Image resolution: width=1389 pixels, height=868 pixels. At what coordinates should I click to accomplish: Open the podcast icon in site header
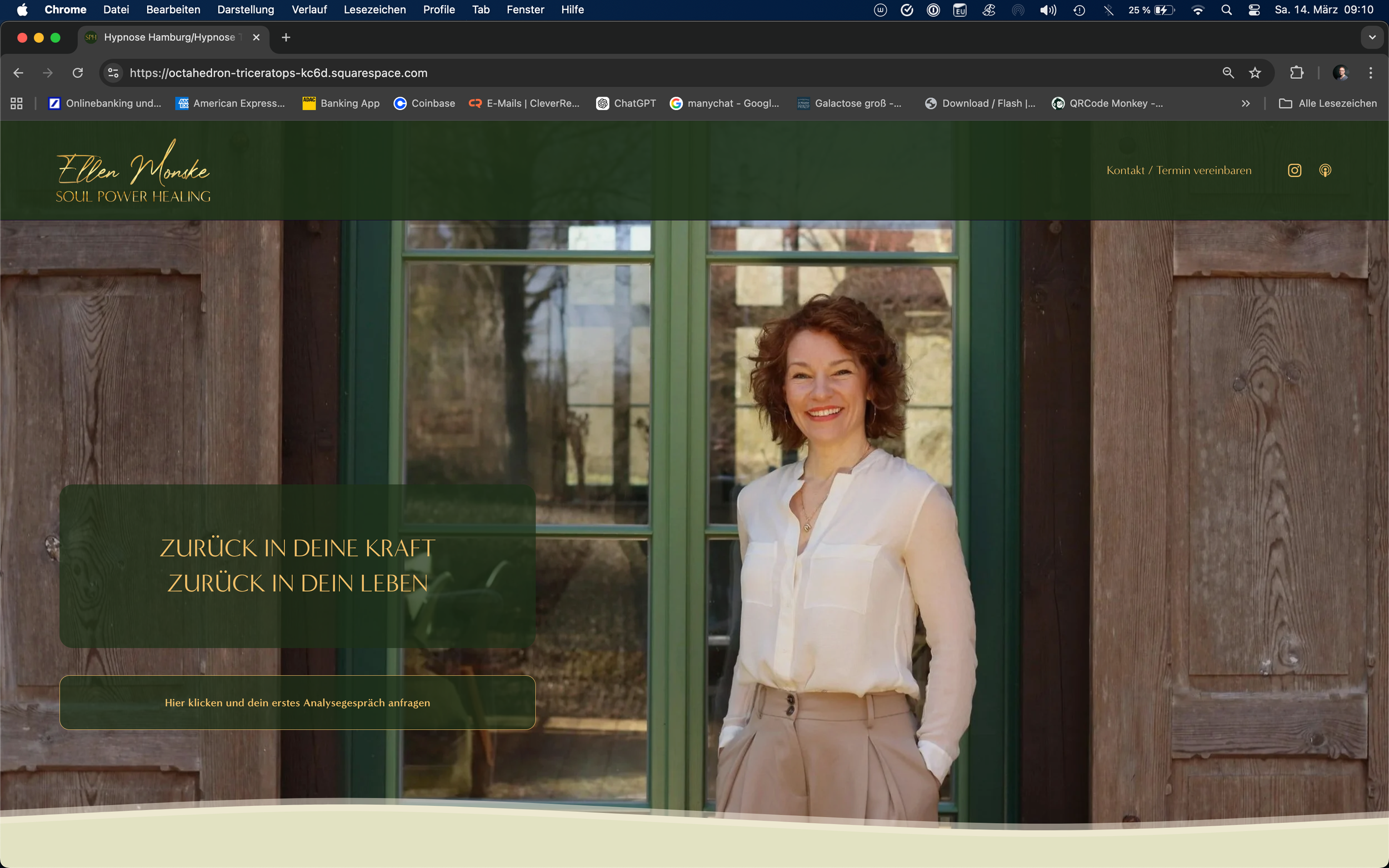[x=1325, y=170]
